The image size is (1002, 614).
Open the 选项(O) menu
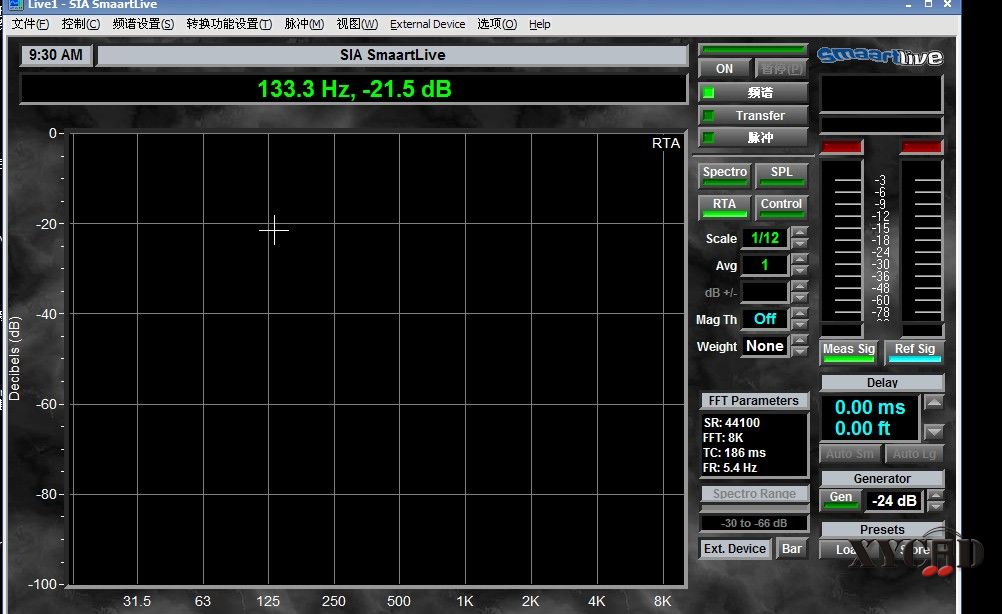tap(497, 24)
